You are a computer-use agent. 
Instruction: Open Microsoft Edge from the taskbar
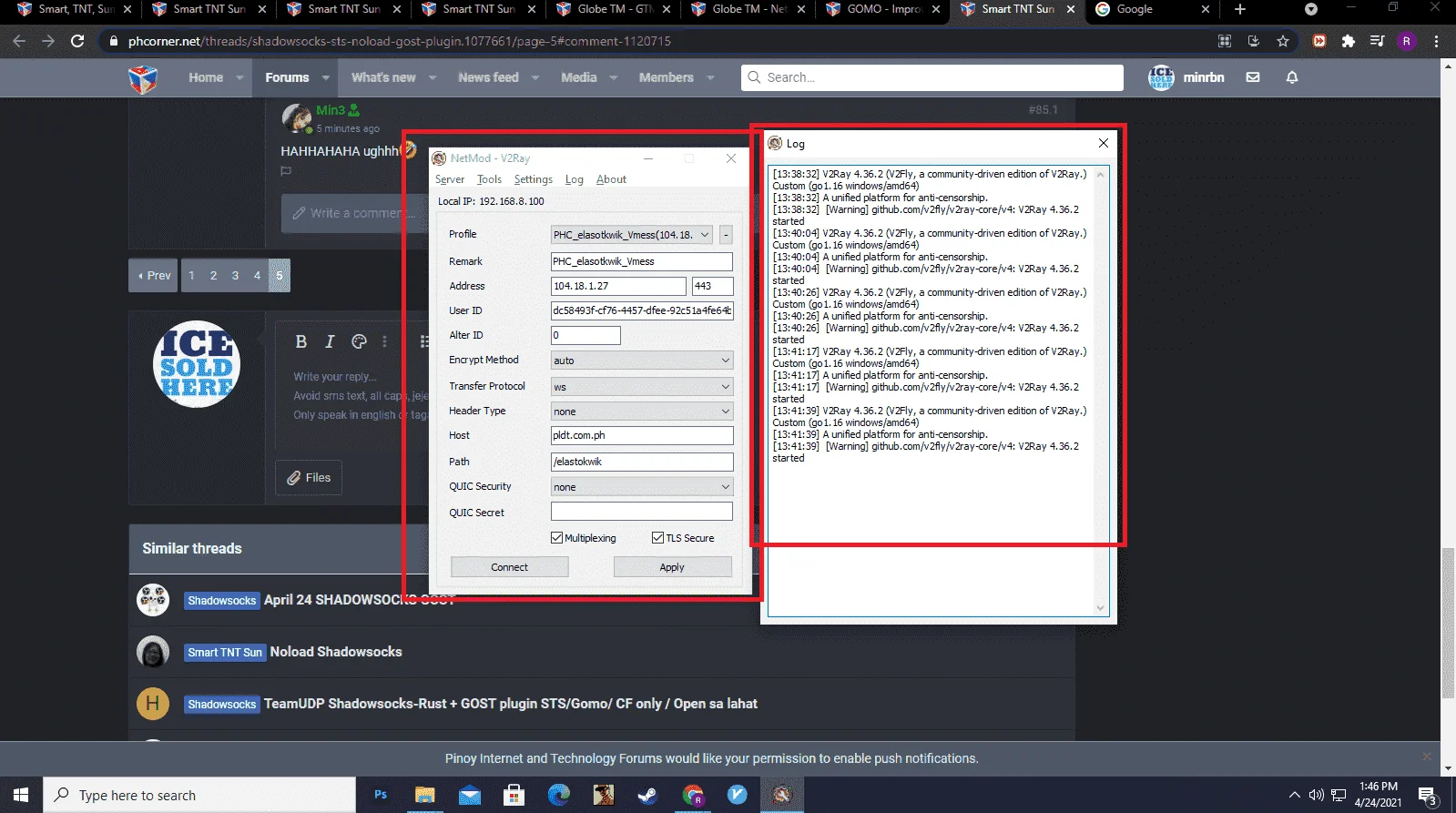tap(558, 795)
